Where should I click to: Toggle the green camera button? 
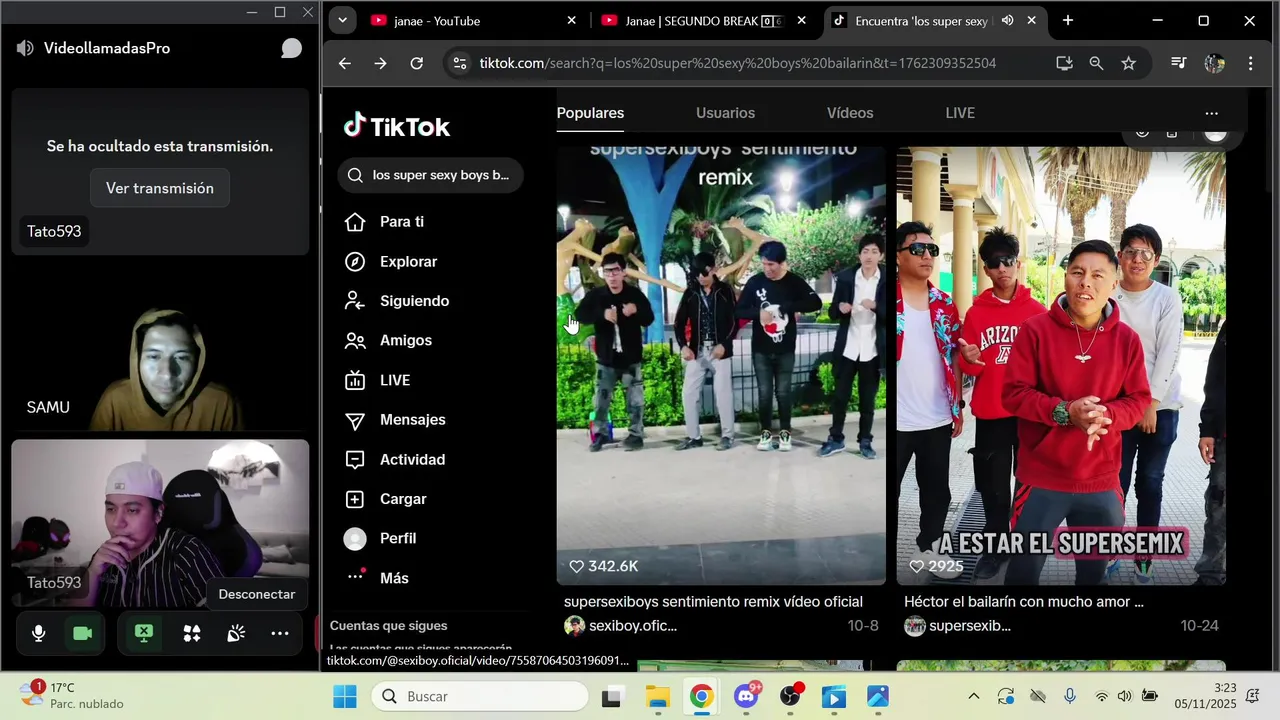(83, 634)
